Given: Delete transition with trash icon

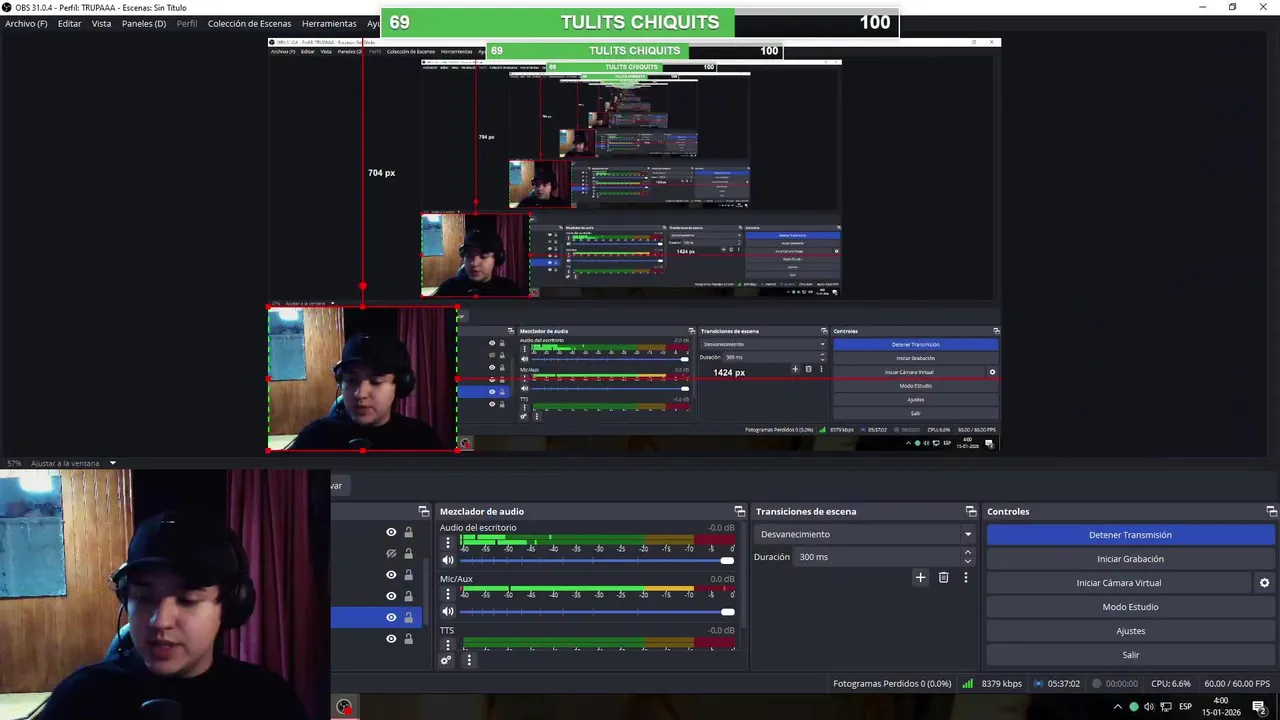Looking at the screenshot, I should click(943, 577).
